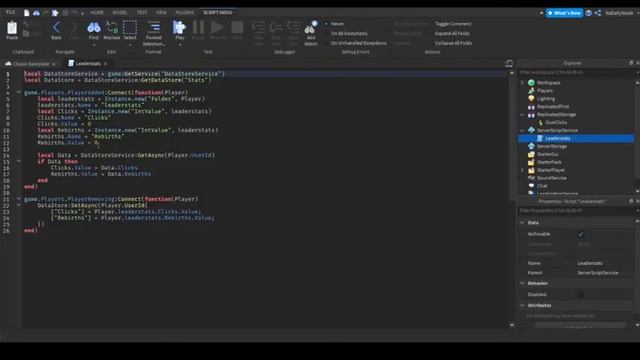
Task: Collapse the fold arrow at code line 21
Action: [x=19, y=199]
